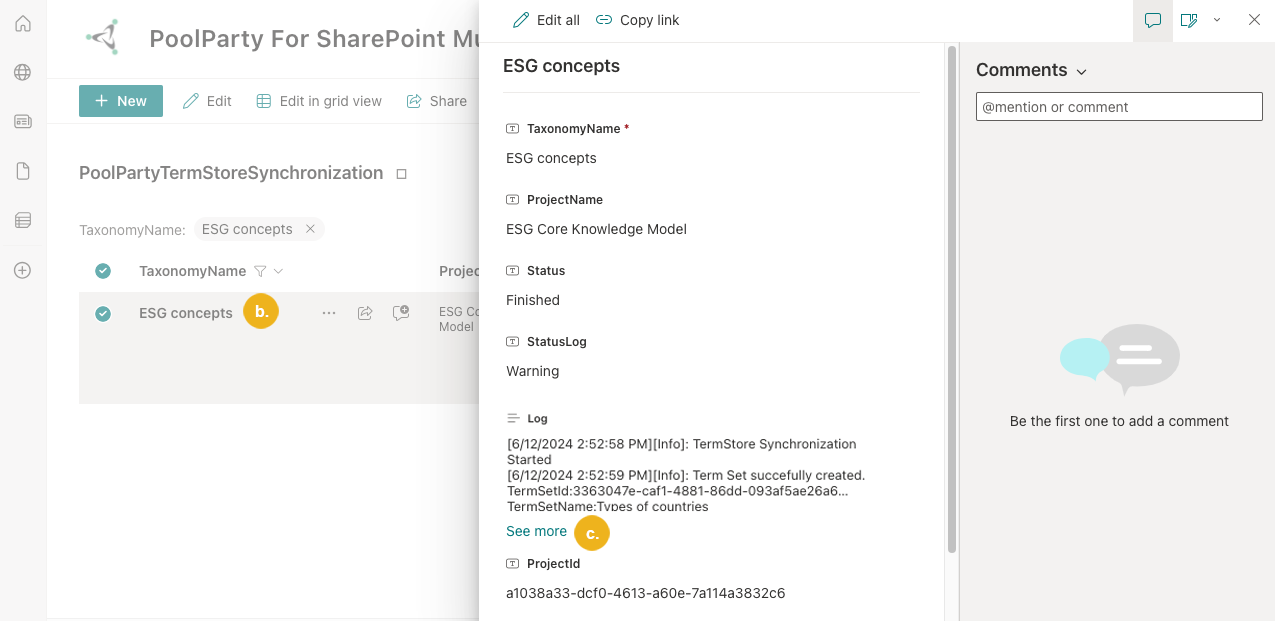Open the globe sites icon in left rail
Screen dimensions: 1275x621
(22, 72)
